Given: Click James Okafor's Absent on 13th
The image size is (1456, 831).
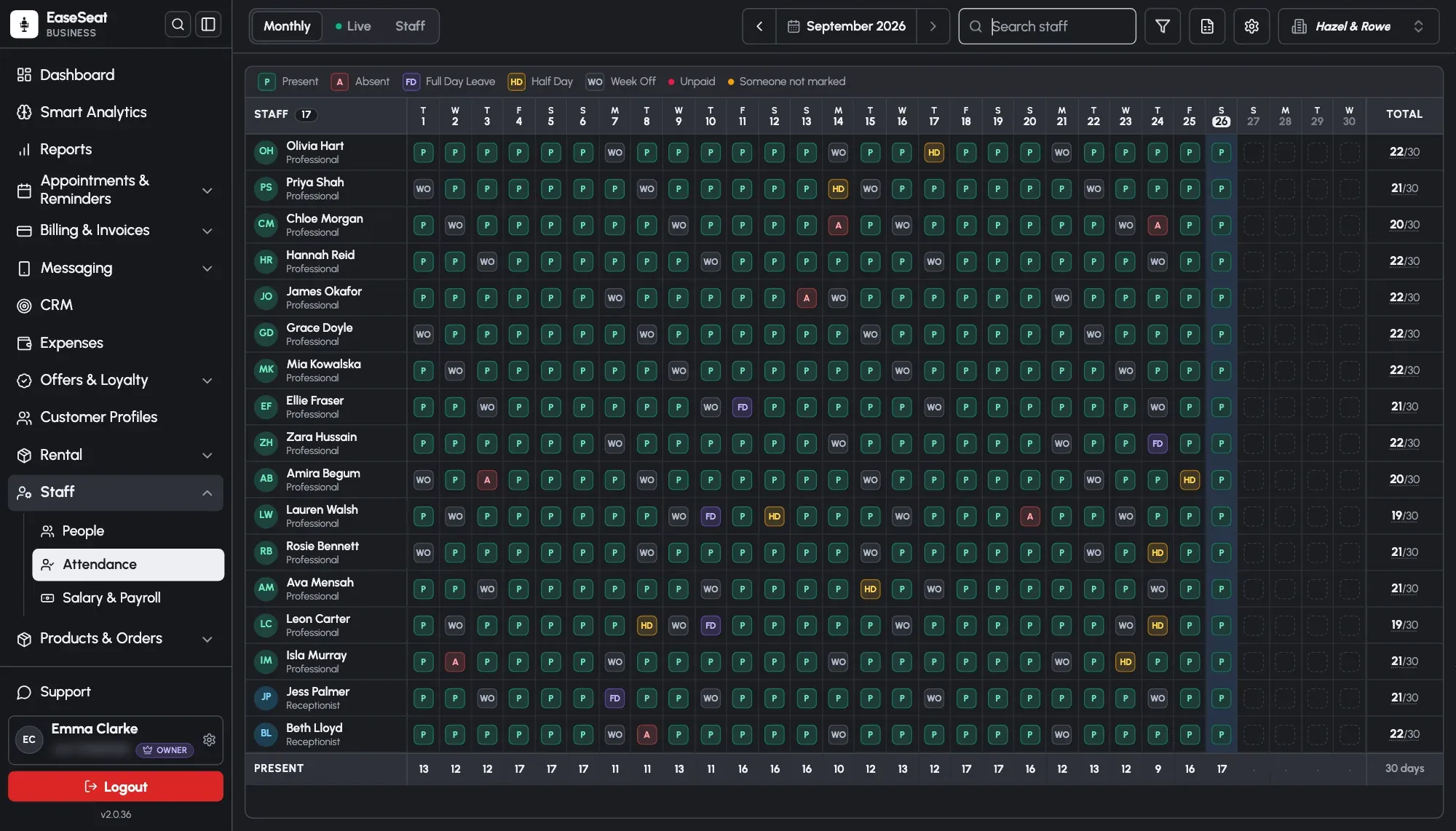Looking at the screenshot, I should coord(806,298).
